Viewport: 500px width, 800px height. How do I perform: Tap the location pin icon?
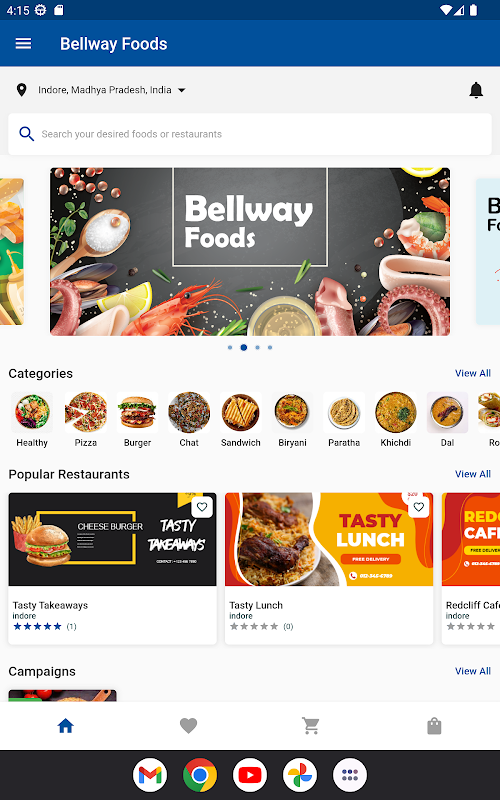pos(21,90)
